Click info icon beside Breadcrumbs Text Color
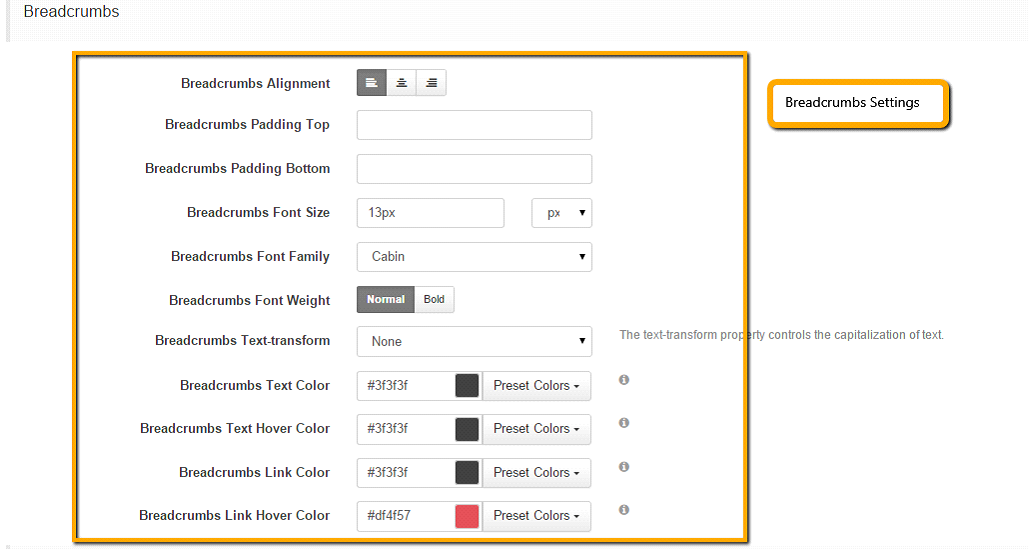 click(x=624, y=380)
